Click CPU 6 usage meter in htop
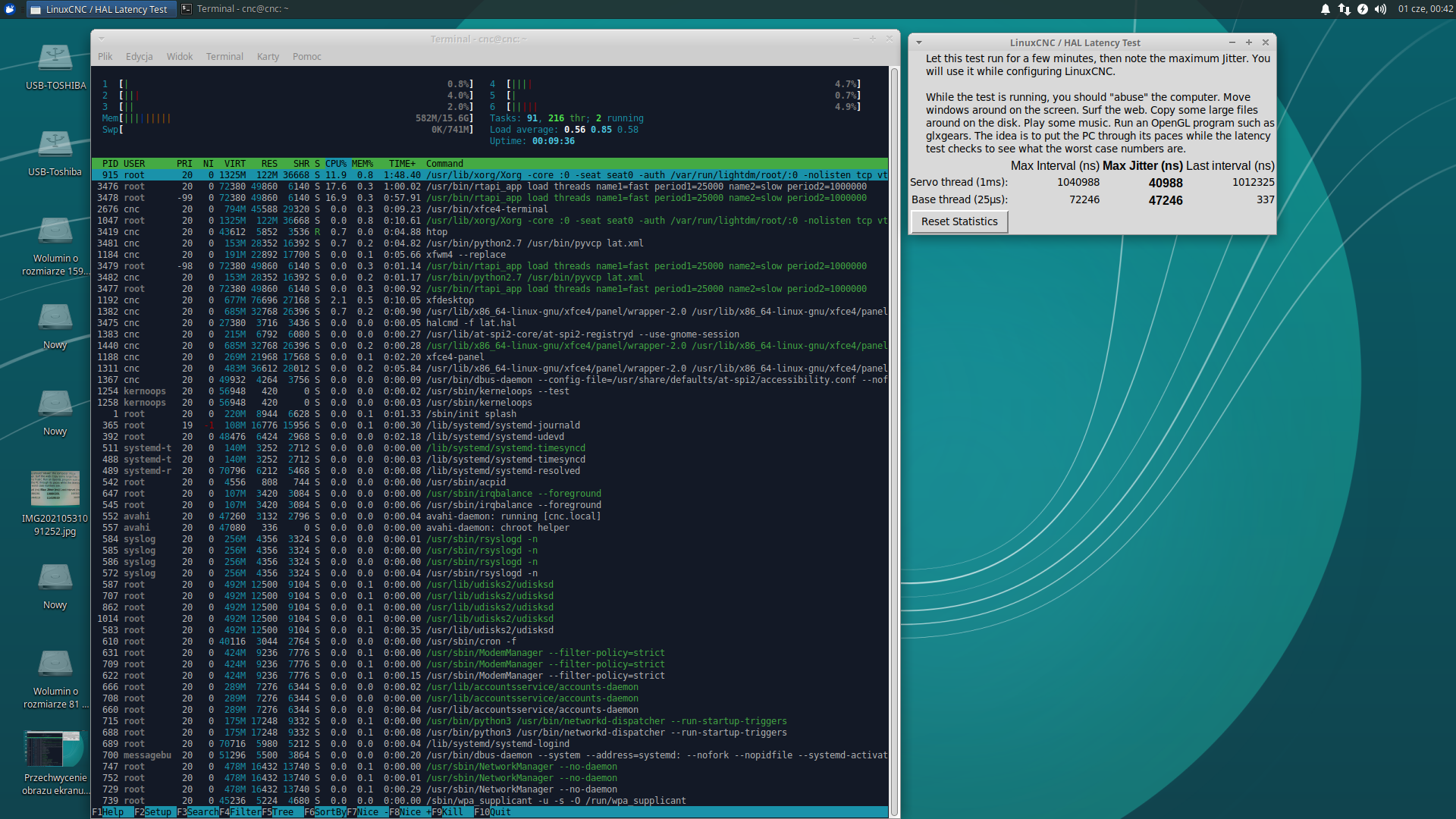 coord(675,107)
